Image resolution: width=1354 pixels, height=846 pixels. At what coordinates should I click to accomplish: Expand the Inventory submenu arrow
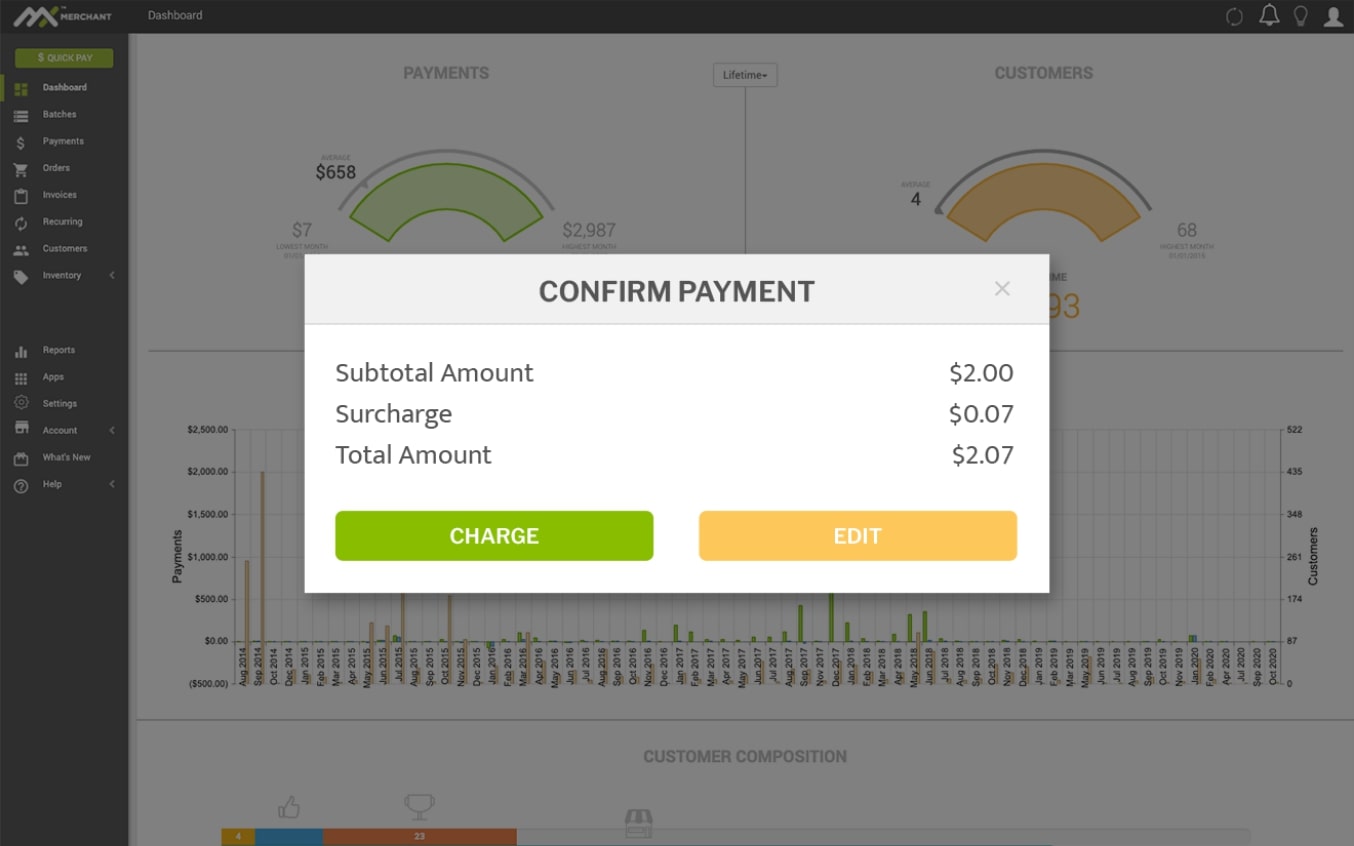click(x=112, y=276)
